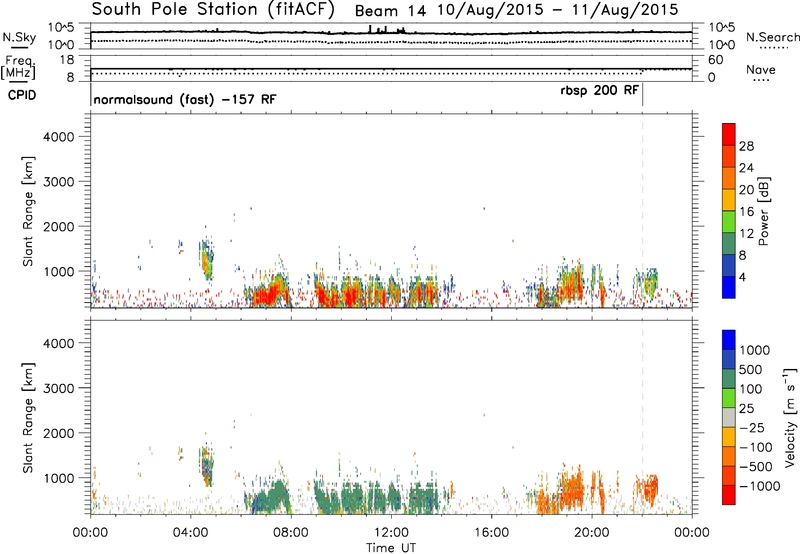The width and height of the screenshot is (800, 554).
Task: Click the light green 12-16 dB Power segment
Action: 729,222
